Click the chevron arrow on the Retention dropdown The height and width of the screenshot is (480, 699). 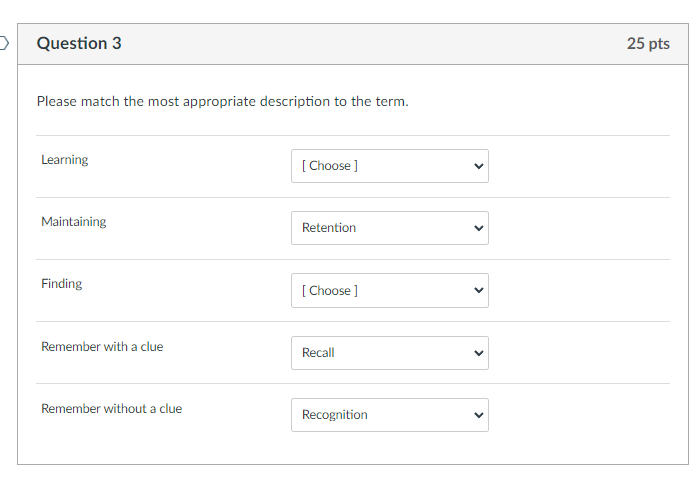pyautogui.click(x=479, y=228)
